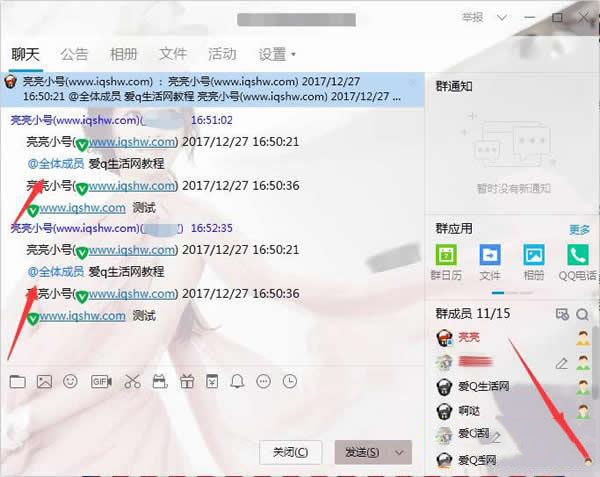Open message history clock icon
600x477 pixels.
click(290, 381)
